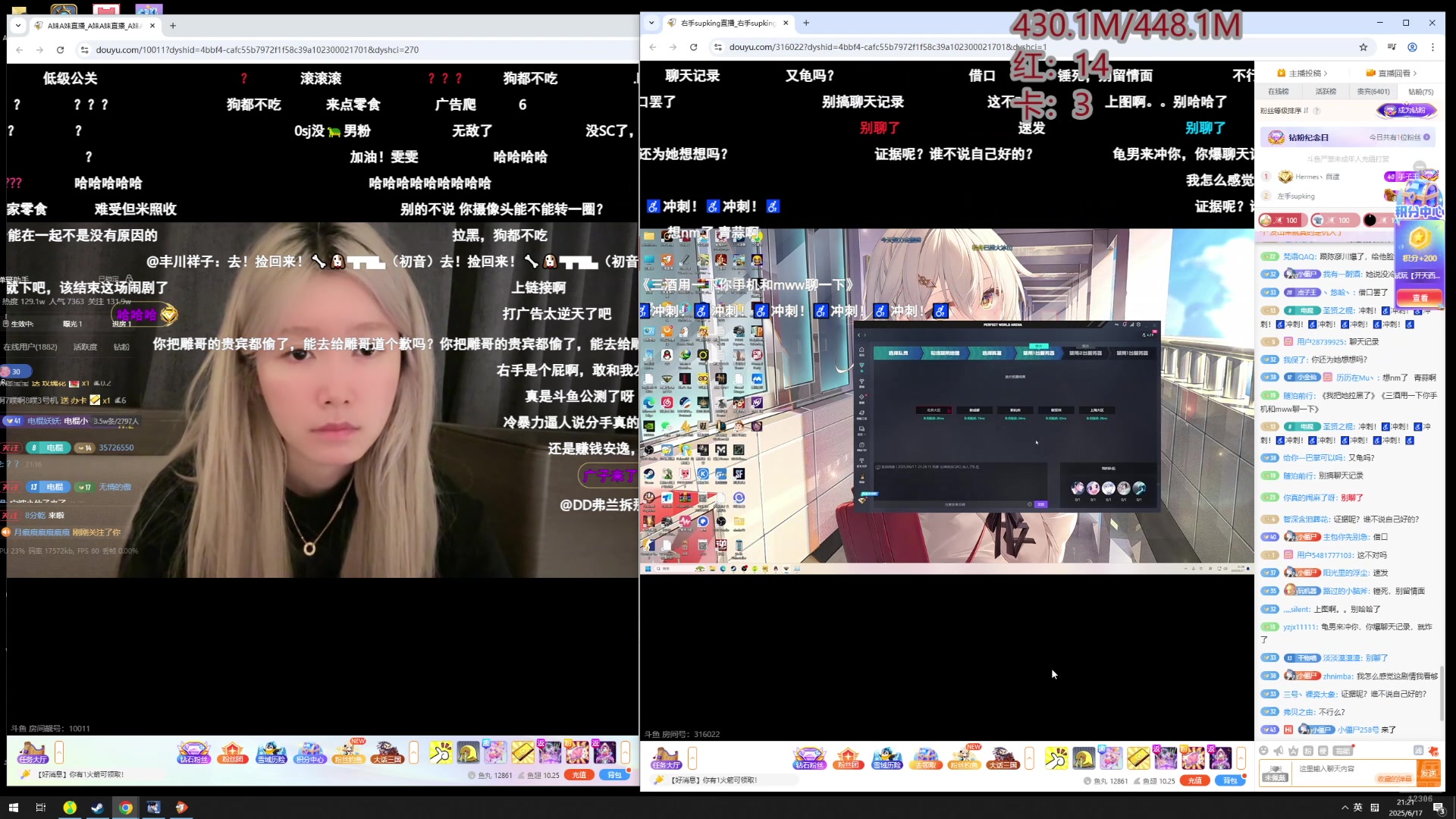Image resolution: width=1456 pixels, height=819 pixels.
Task: Collapse the floating 积分中心 widget with minus button
Action: (x=1420, y=166)
